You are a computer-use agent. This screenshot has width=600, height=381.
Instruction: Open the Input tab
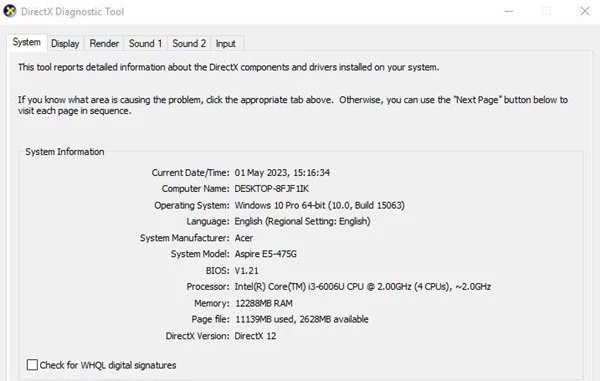click(x=225, y=44)
